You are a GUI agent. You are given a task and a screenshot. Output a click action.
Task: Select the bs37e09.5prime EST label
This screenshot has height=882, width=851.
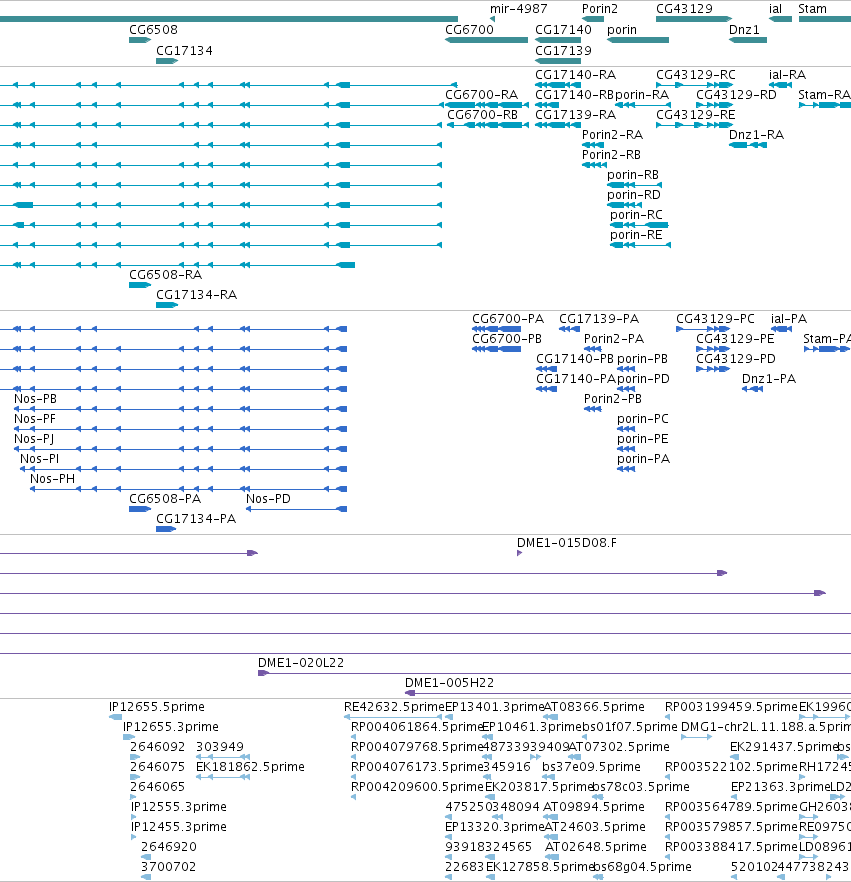tap(591, 767)
